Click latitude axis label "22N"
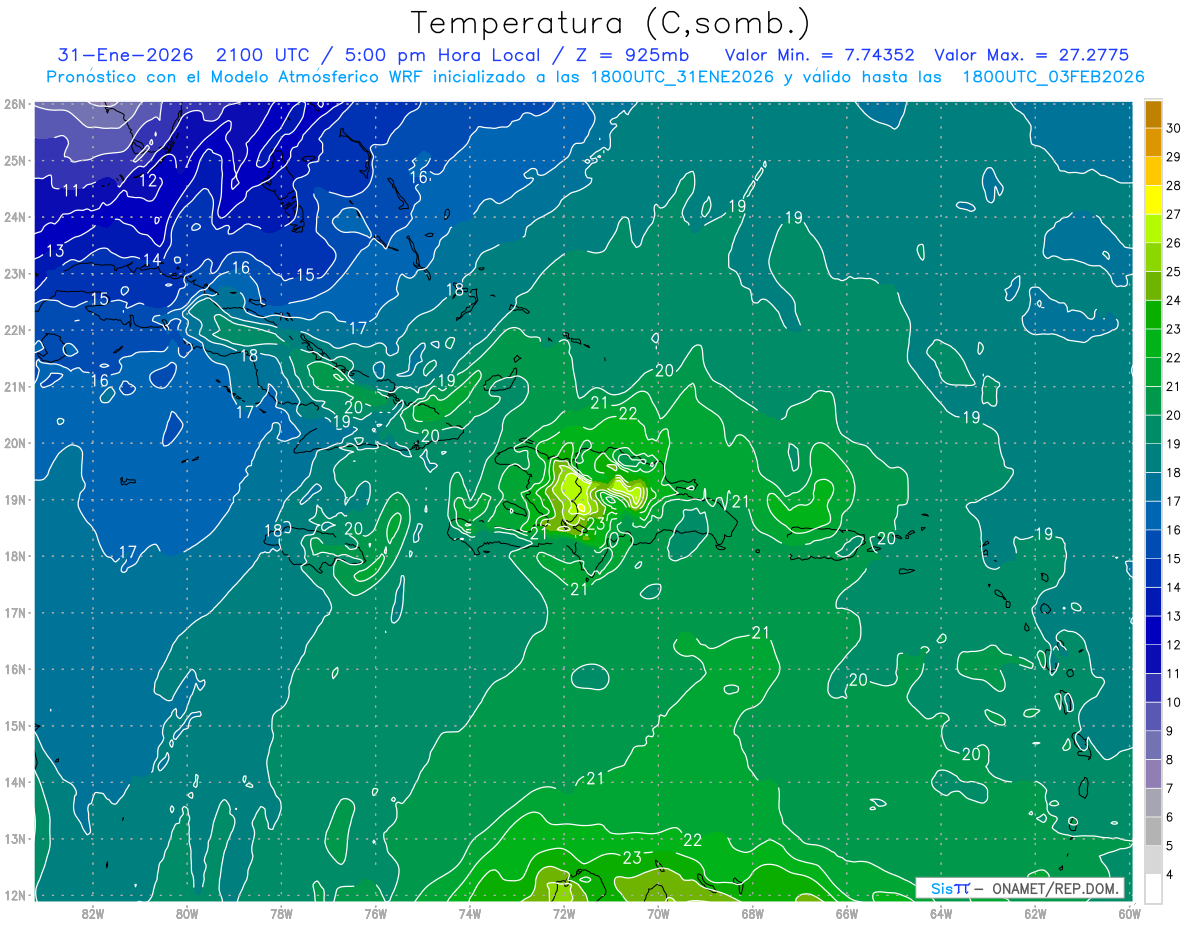Viewport: 1200px width, 927px height. pos(15,330)
